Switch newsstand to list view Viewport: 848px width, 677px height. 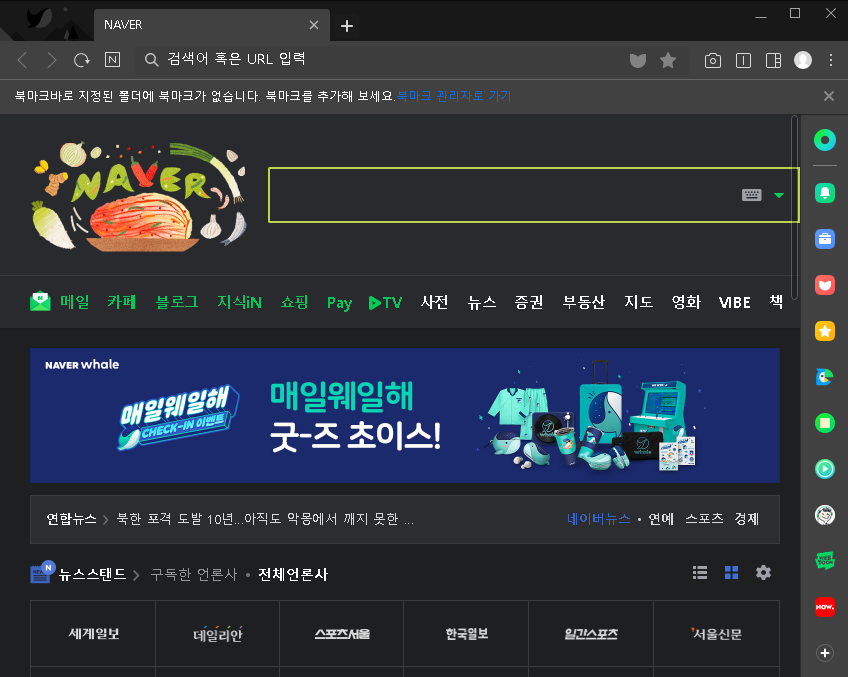tap(700, 573)
